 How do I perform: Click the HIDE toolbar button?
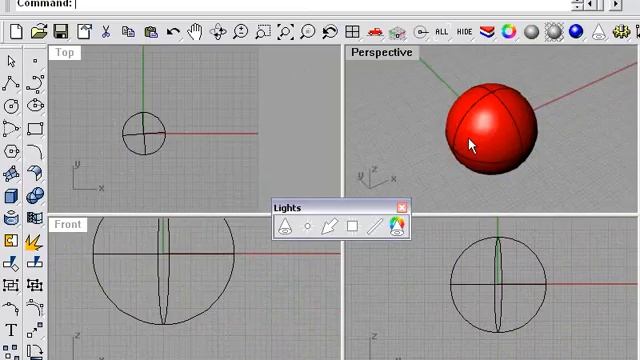464,32
